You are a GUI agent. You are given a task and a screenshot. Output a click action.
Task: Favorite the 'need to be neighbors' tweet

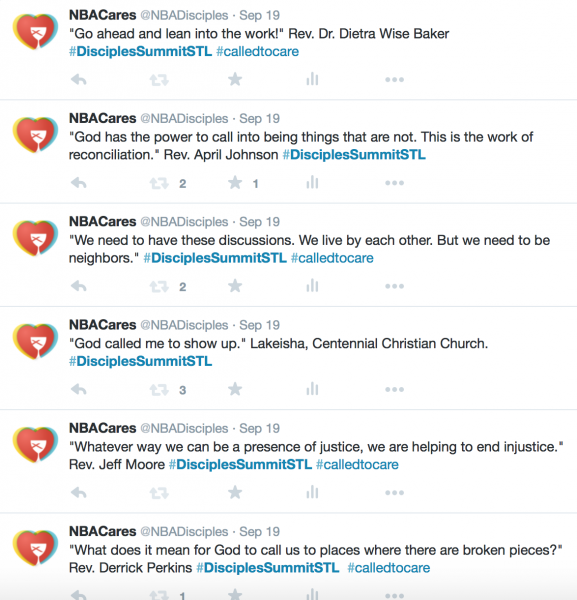[x=235, y=286]
